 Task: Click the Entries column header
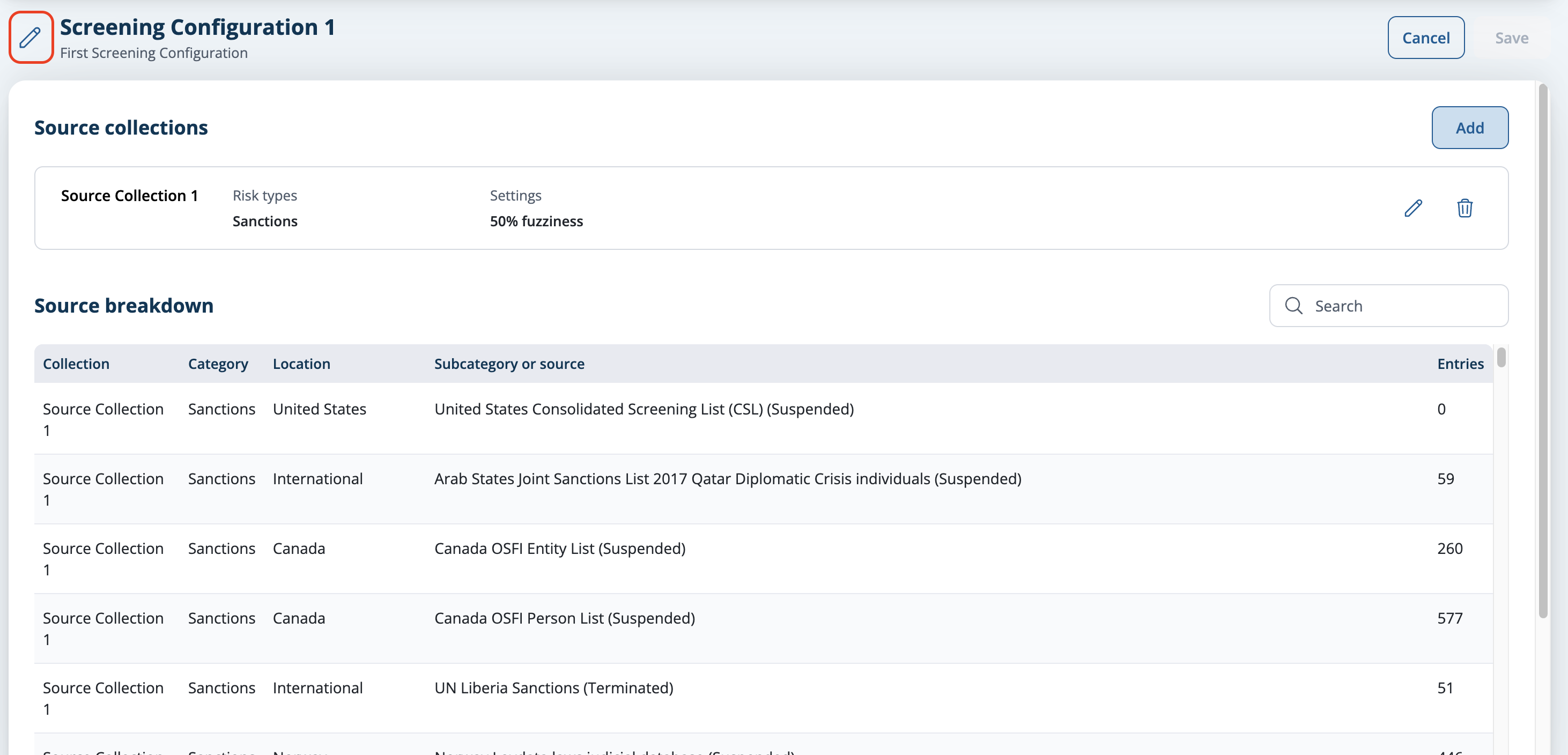[1460, 364]
